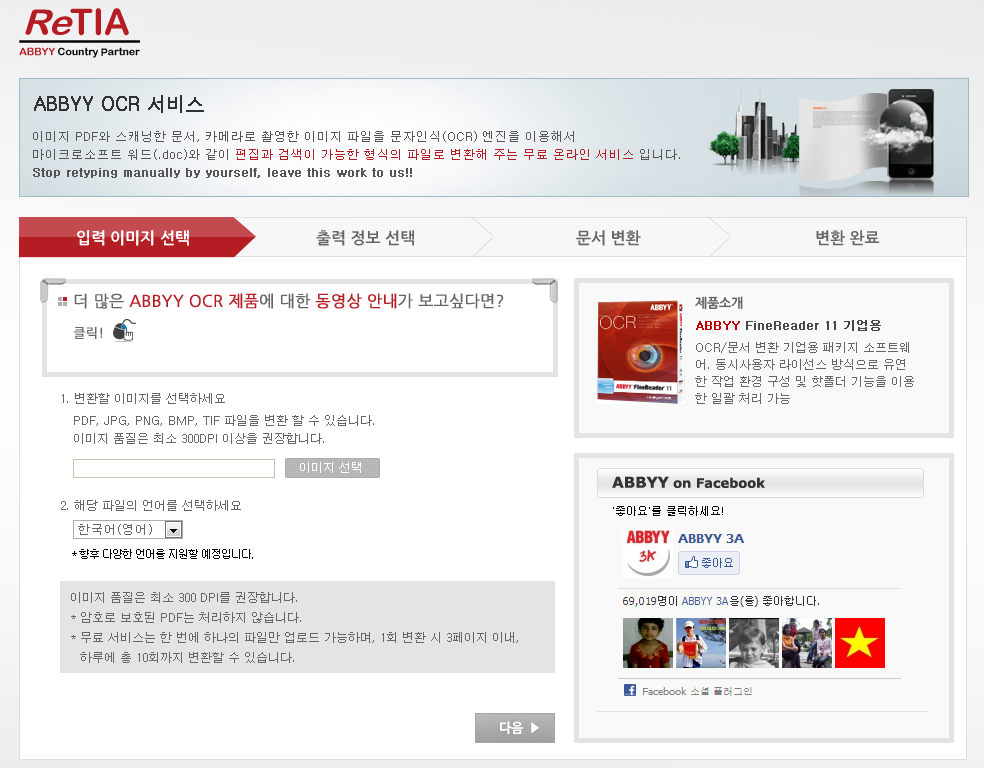Click the '2. 해당 파일의 언어를 선택하세요' text
The height and width of the screenshot is (768, 984).
coord(151,505)
